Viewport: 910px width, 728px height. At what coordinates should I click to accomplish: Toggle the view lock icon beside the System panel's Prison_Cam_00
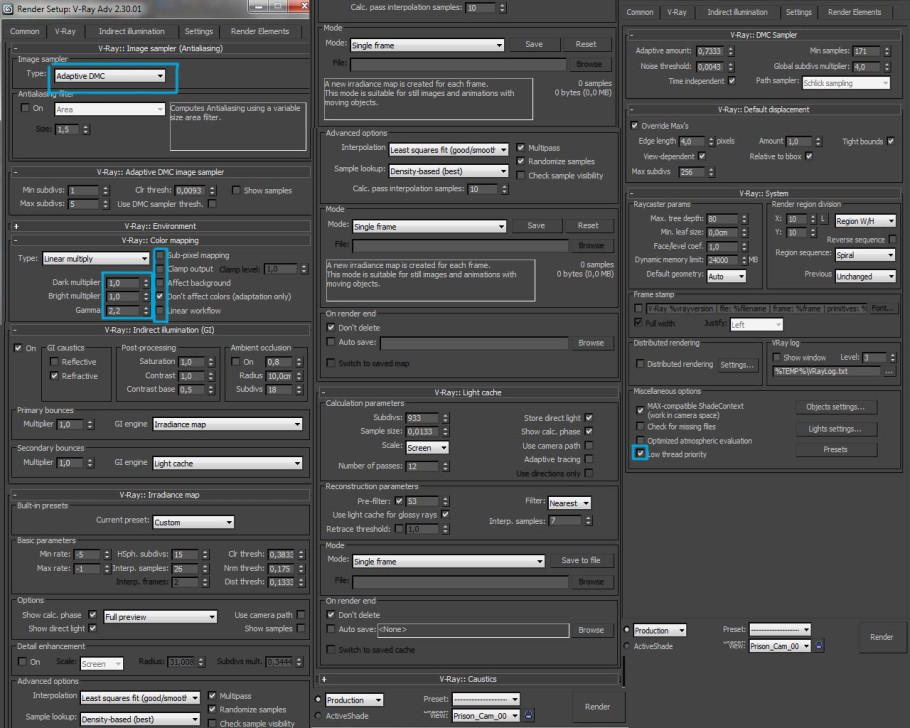[x=818, y=646]
